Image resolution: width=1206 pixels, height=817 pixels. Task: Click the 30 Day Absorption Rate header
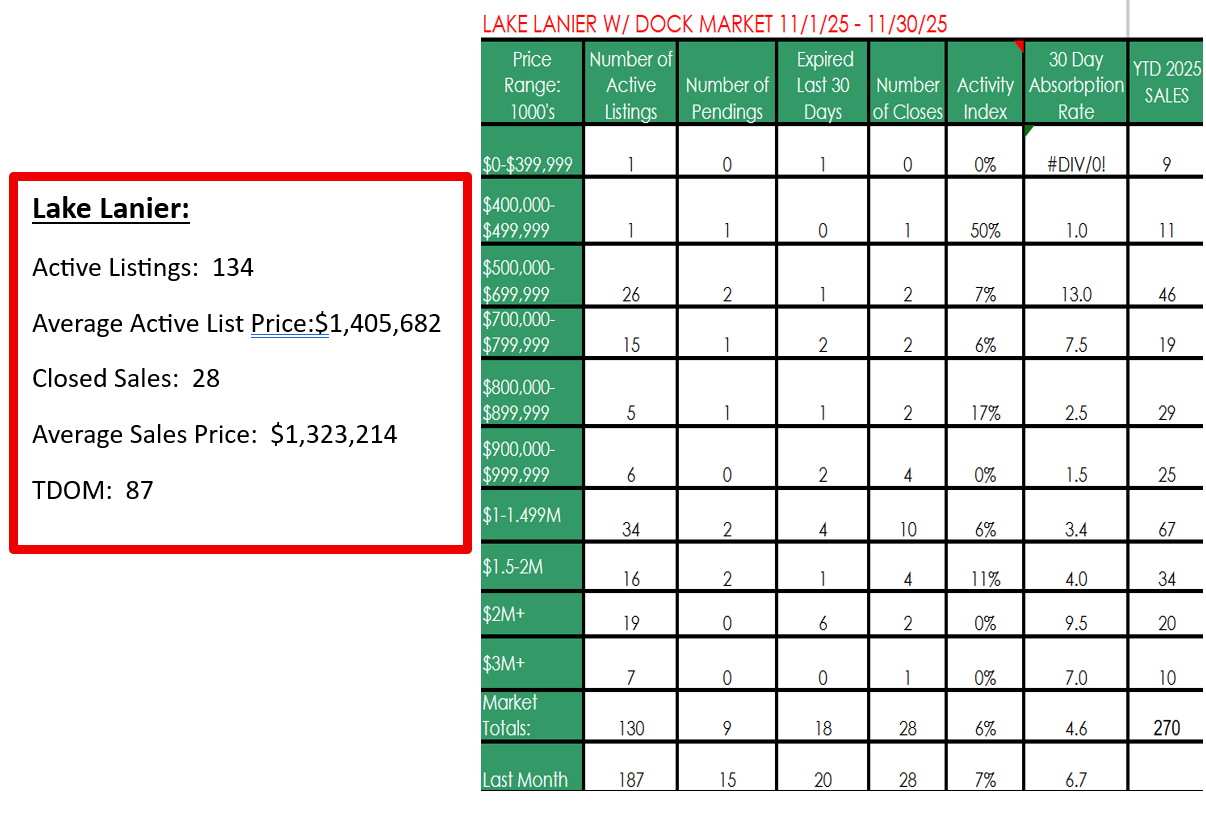pyautogui.click(x=1076, y=85)
